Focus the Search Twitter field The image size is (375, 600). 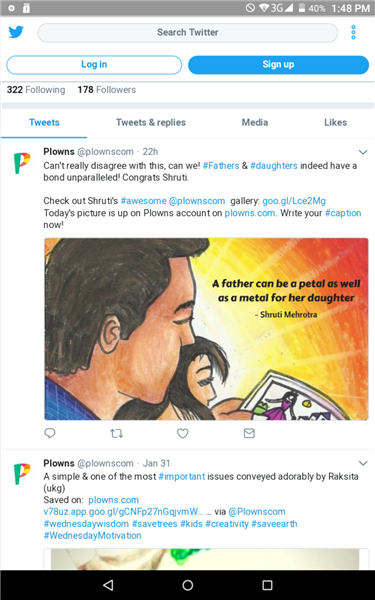click(x=188, y=33)
